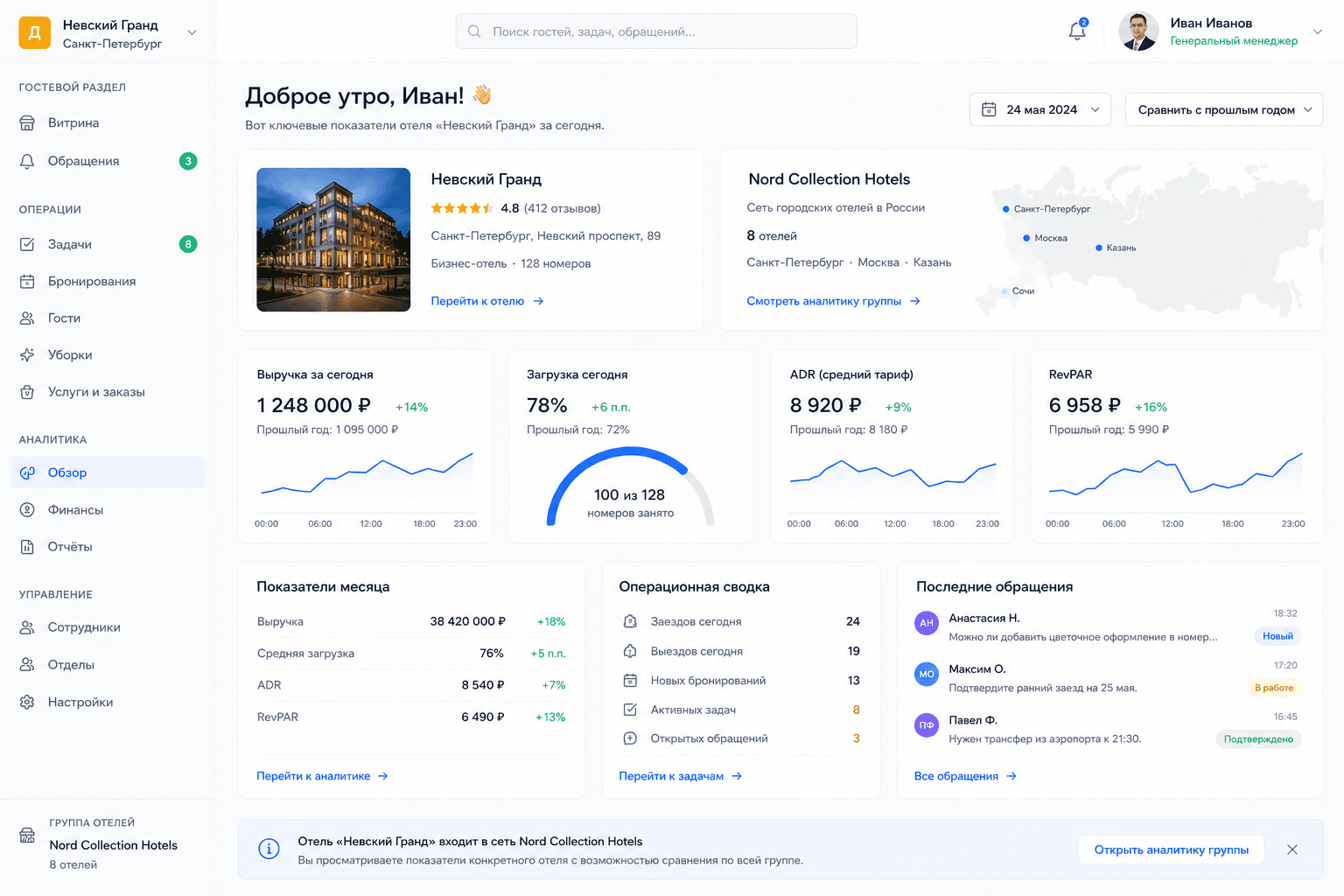The height and width of the screenshot is (896, 1344).
Task: Click the Казань marker on map
Action: pyautogui.click(x=1099, y=248)
